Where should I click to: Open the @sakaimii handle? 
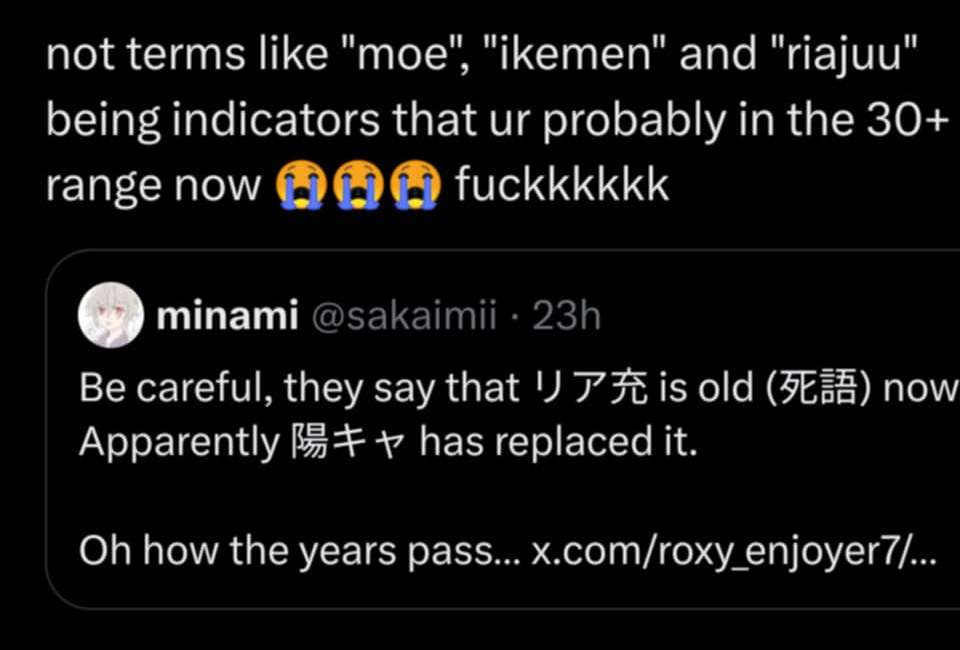pos(404,316)
